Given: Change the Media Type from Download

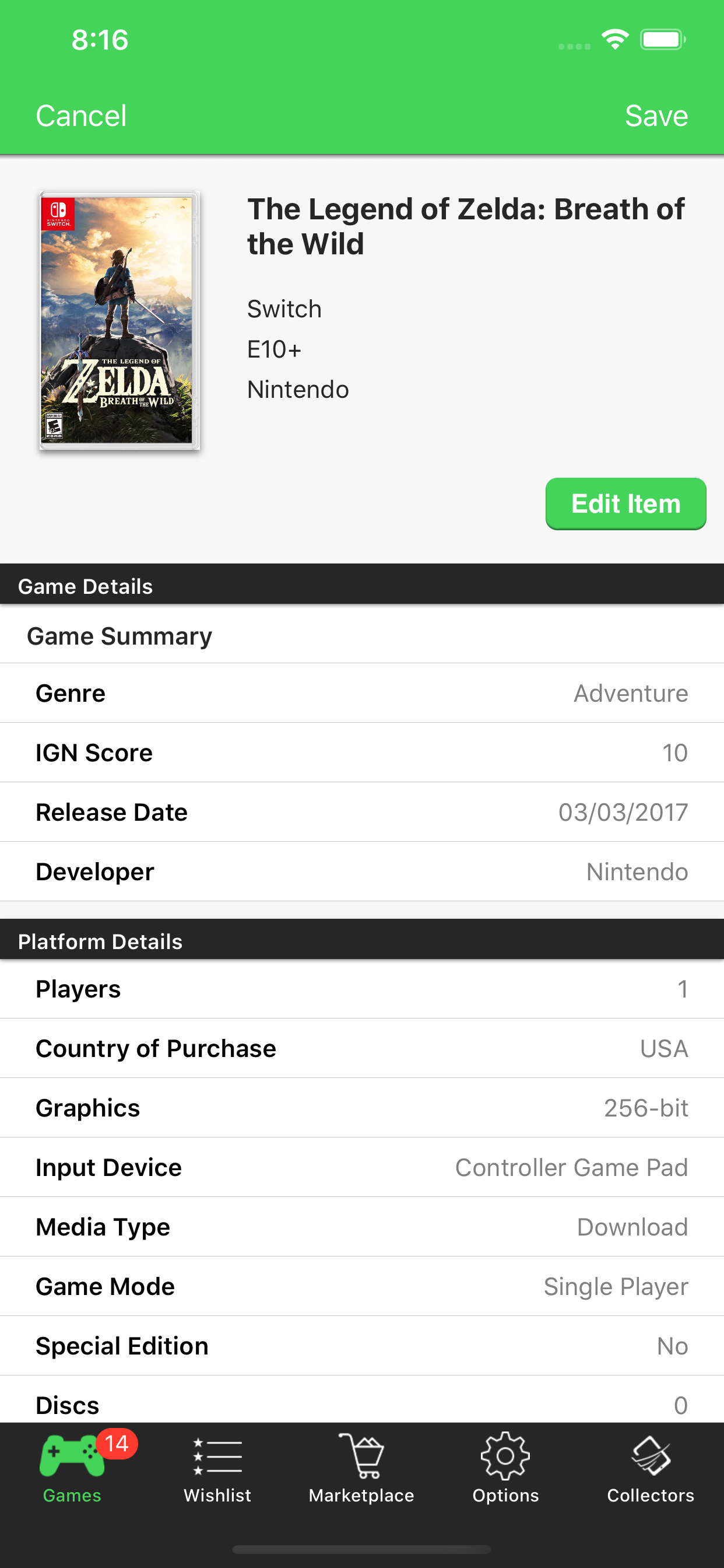Looking at the screenshot, I should click(x=631, y=1227).
